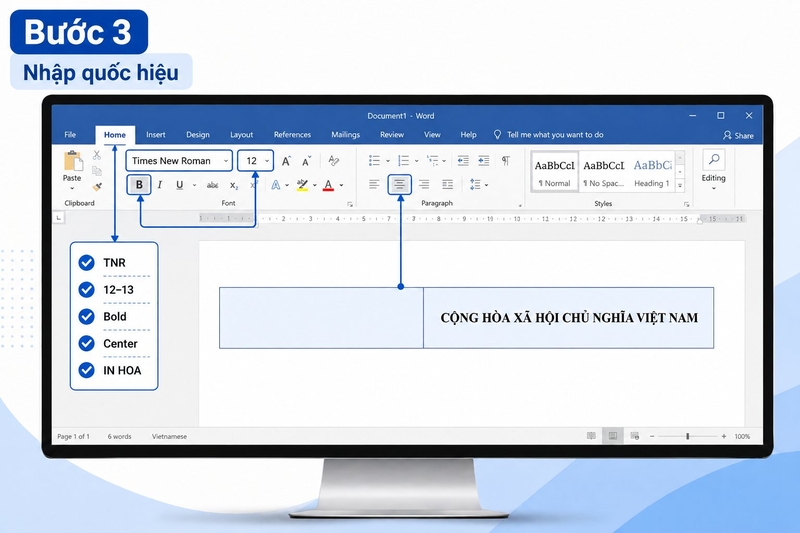Switch to Read Mode view
Screen dimensions: 800x533
(x=591, y=436)
